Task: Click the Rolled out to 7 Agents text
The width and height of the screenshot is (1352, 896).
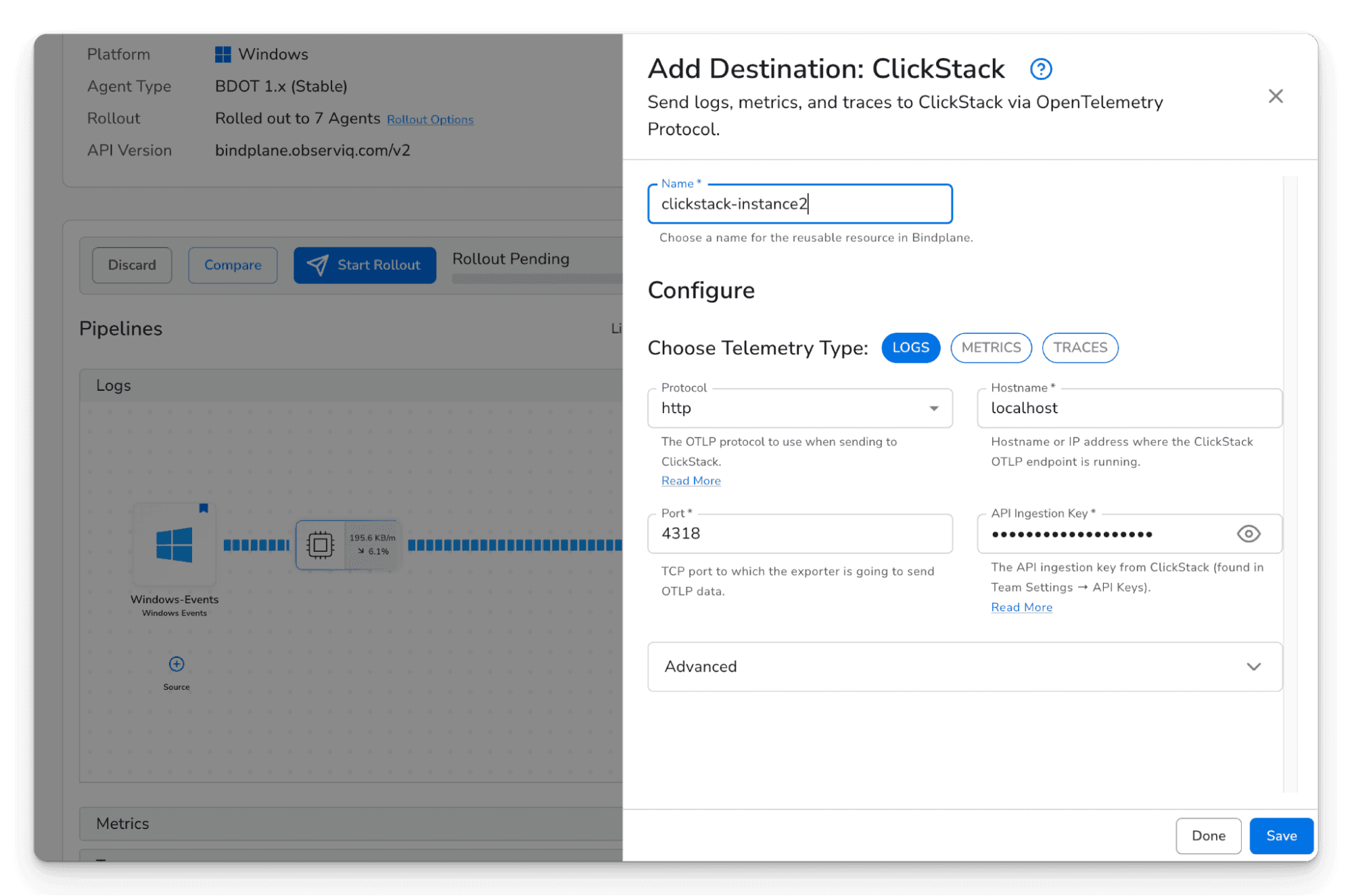Action: 298,118
